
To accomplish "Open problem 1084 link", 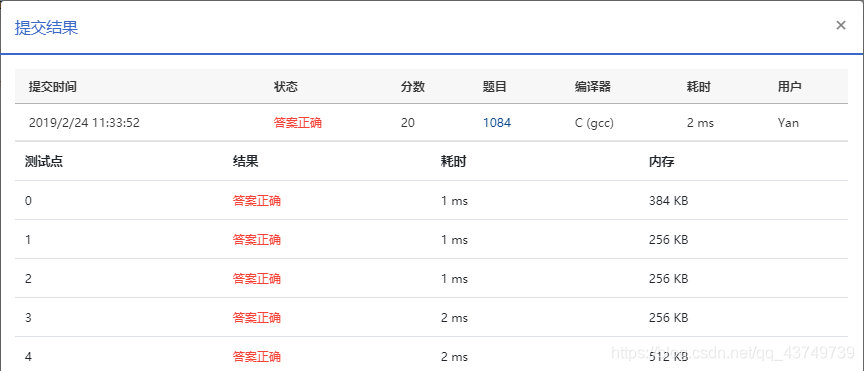I will tap(497, 123).
